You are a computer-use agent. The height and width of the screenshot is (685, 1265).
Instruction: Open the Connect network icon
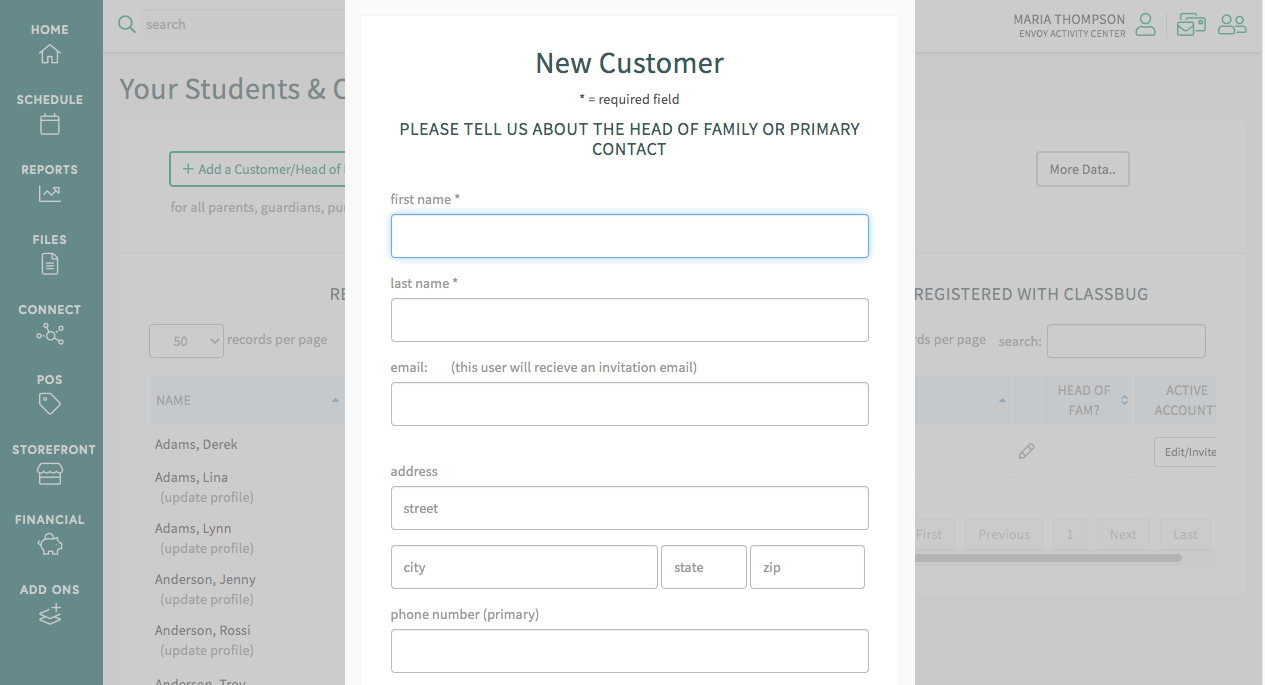pos(49,334)
